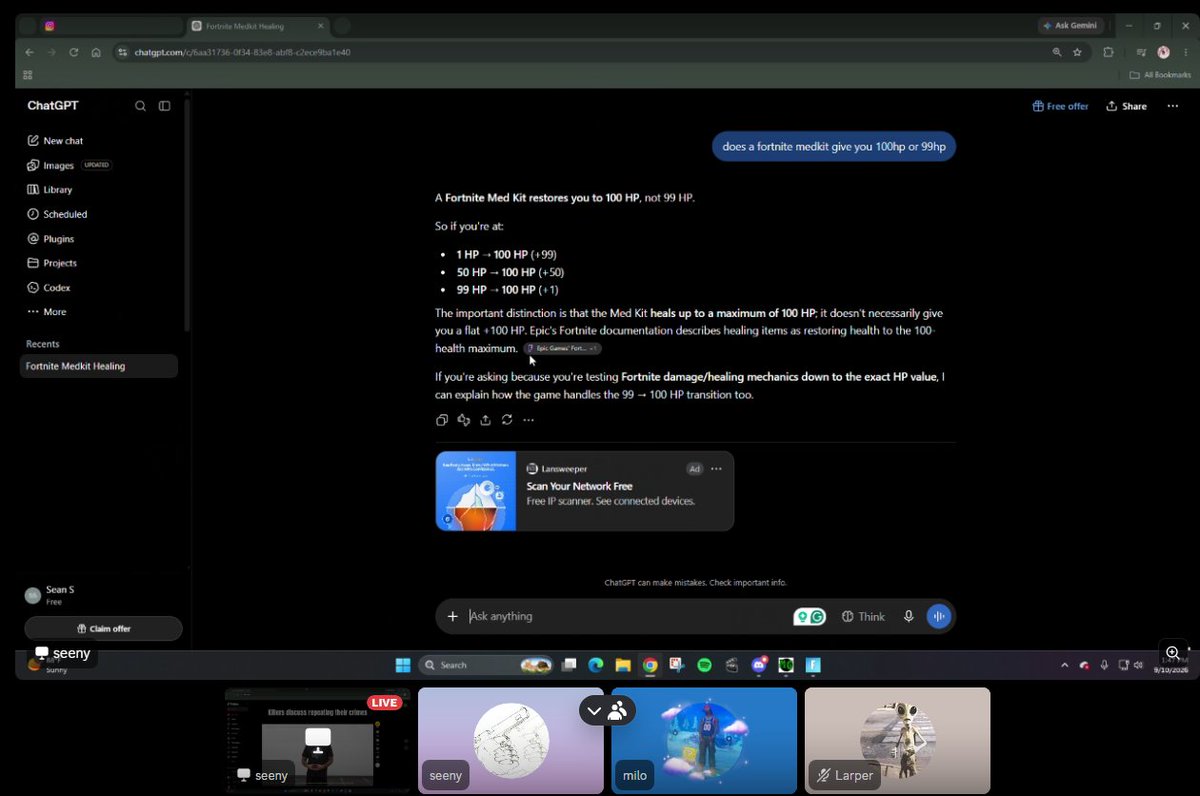The height and width of the screenshot is (796, 1200).
Task: Go to the browser home page
Action: (96, 52)
